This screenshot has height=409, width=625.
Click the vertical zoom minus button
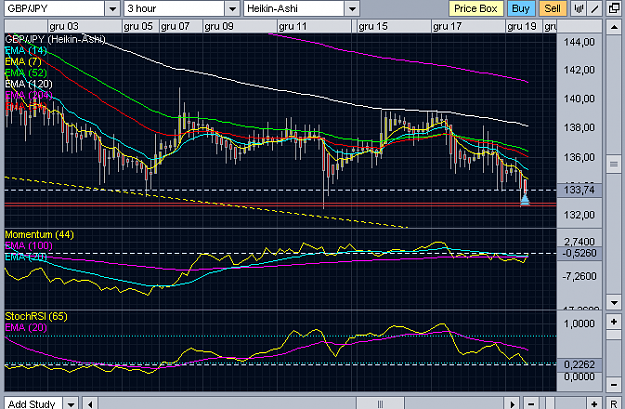(614, 385)
